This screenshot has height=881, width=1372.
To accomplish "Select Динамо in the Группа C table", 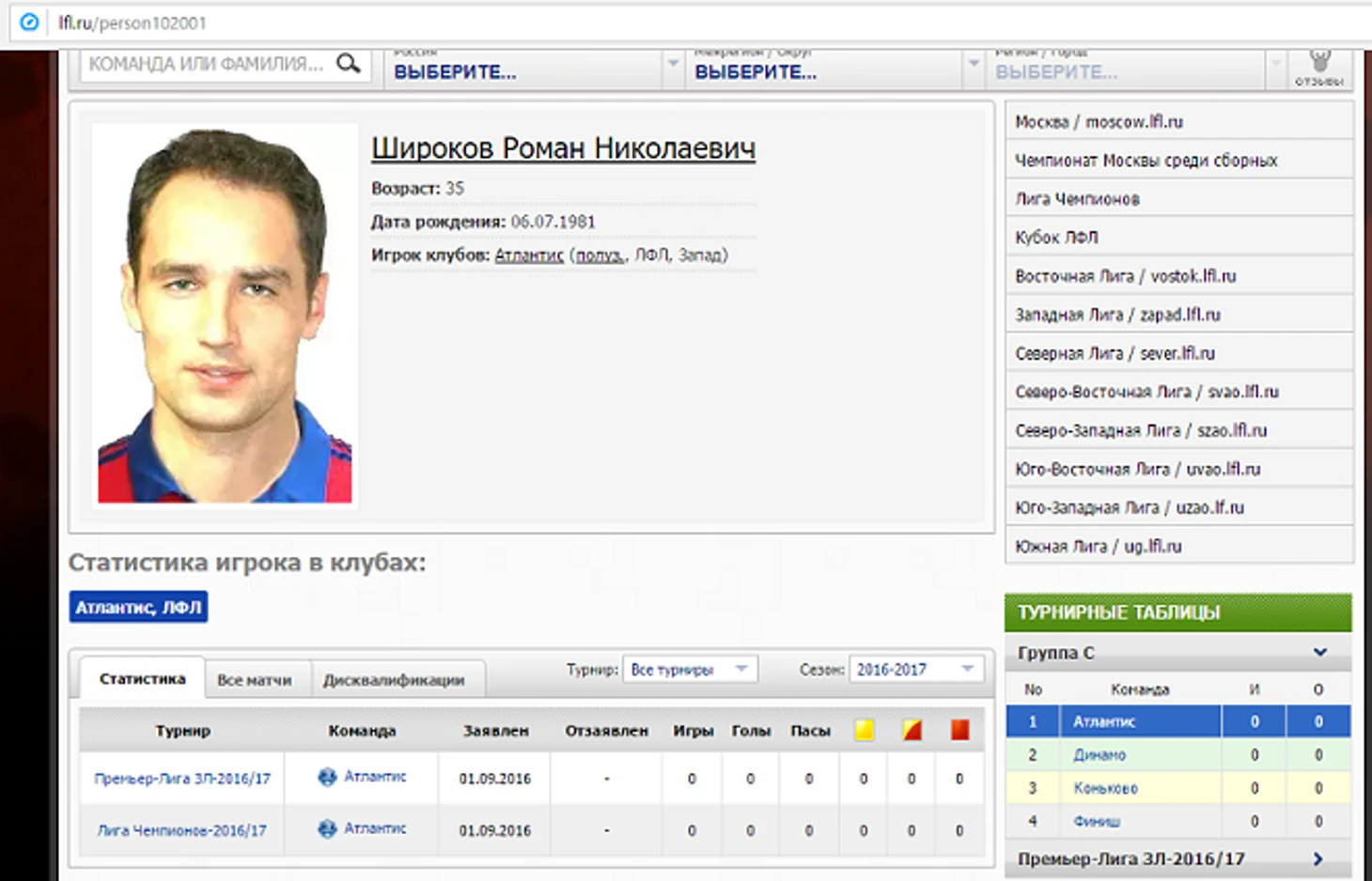I will pyautogui.click(x=1099, y=755).
